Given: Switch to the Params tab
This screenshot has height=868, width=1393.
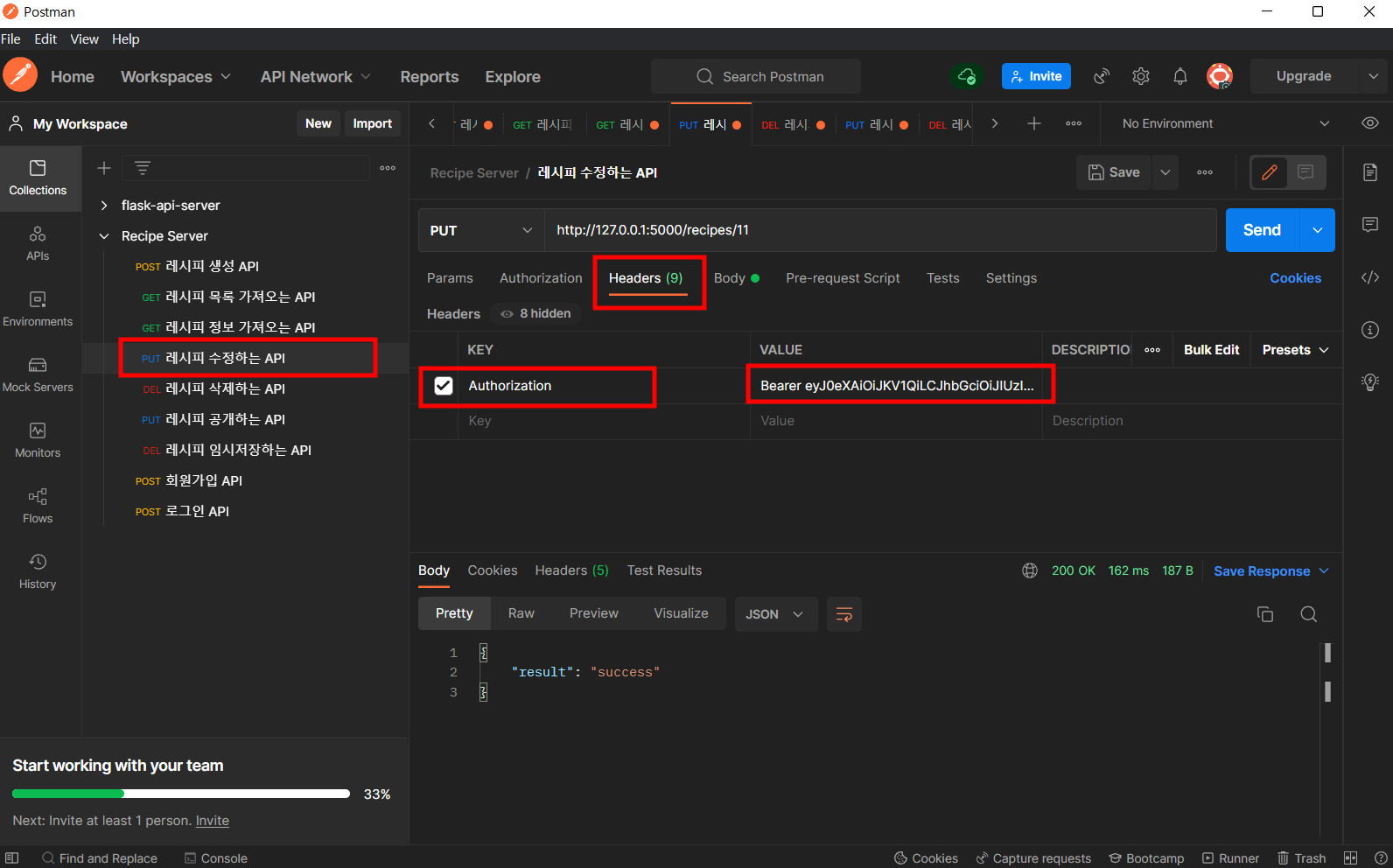Looking at the screenshot, I should (450, 278).
